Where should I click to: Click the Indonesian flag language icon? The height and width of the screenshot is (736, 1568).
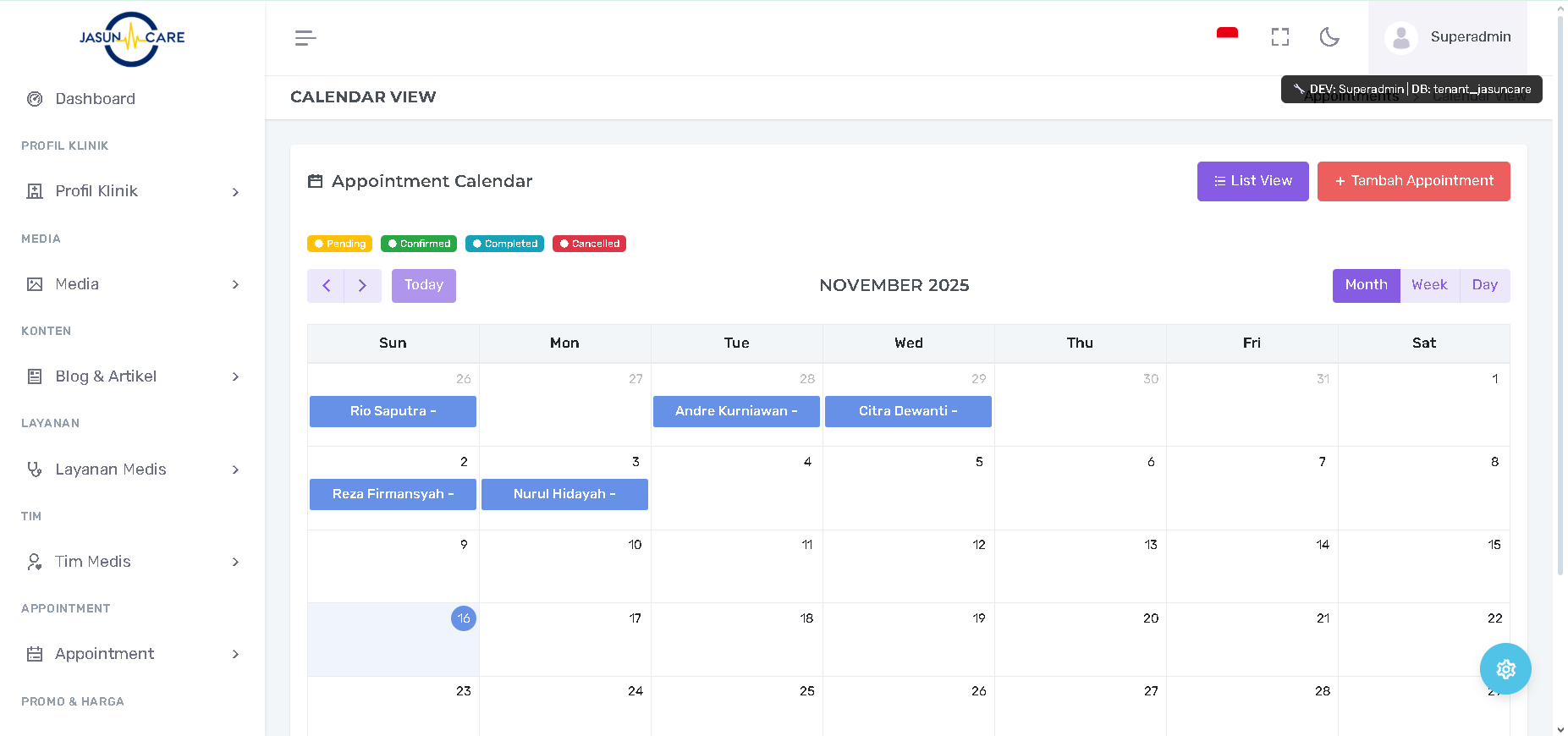coord(1227,34)
